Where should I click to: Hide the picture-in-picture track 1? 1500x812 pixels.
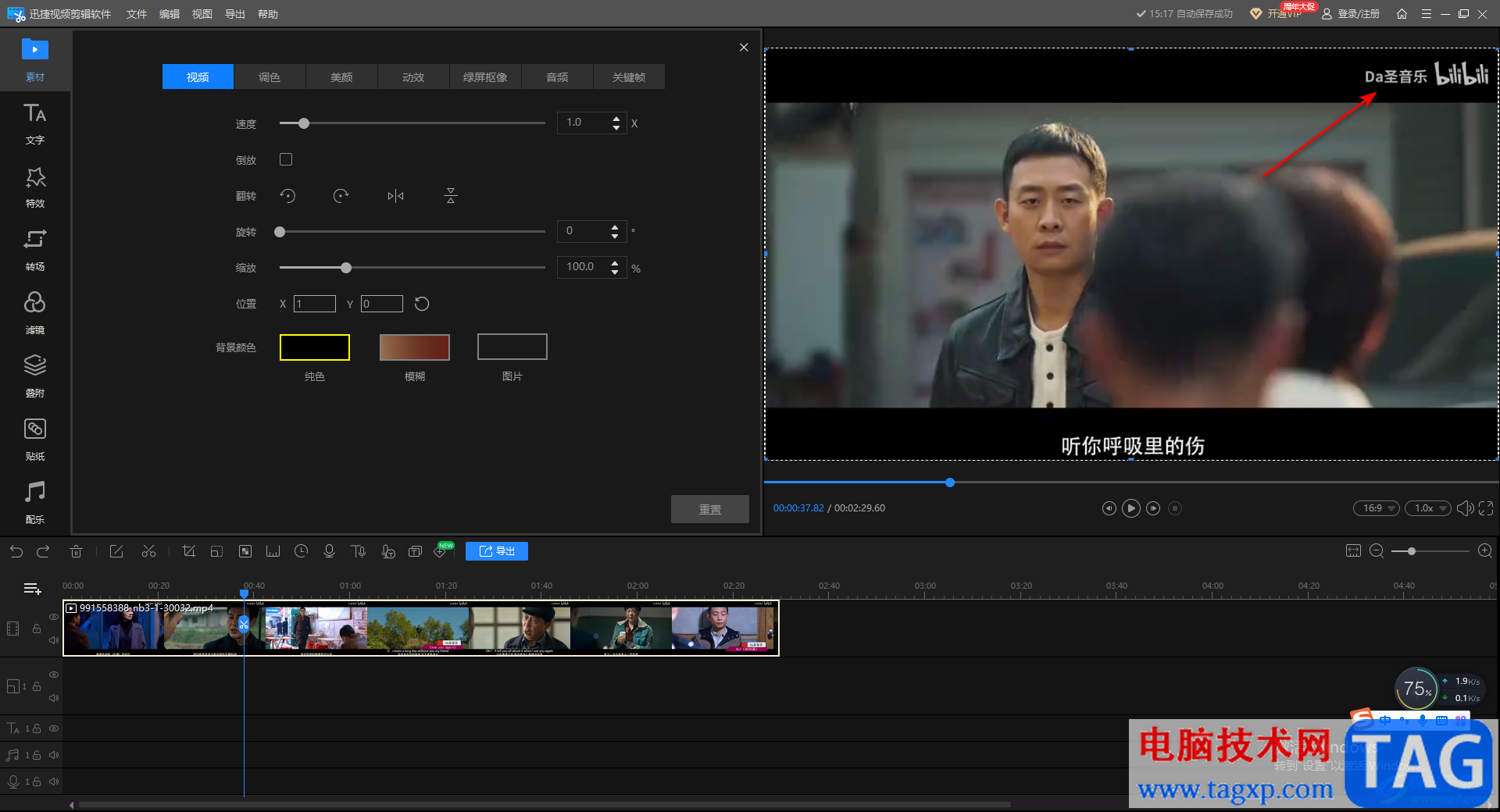pos(54,675)
